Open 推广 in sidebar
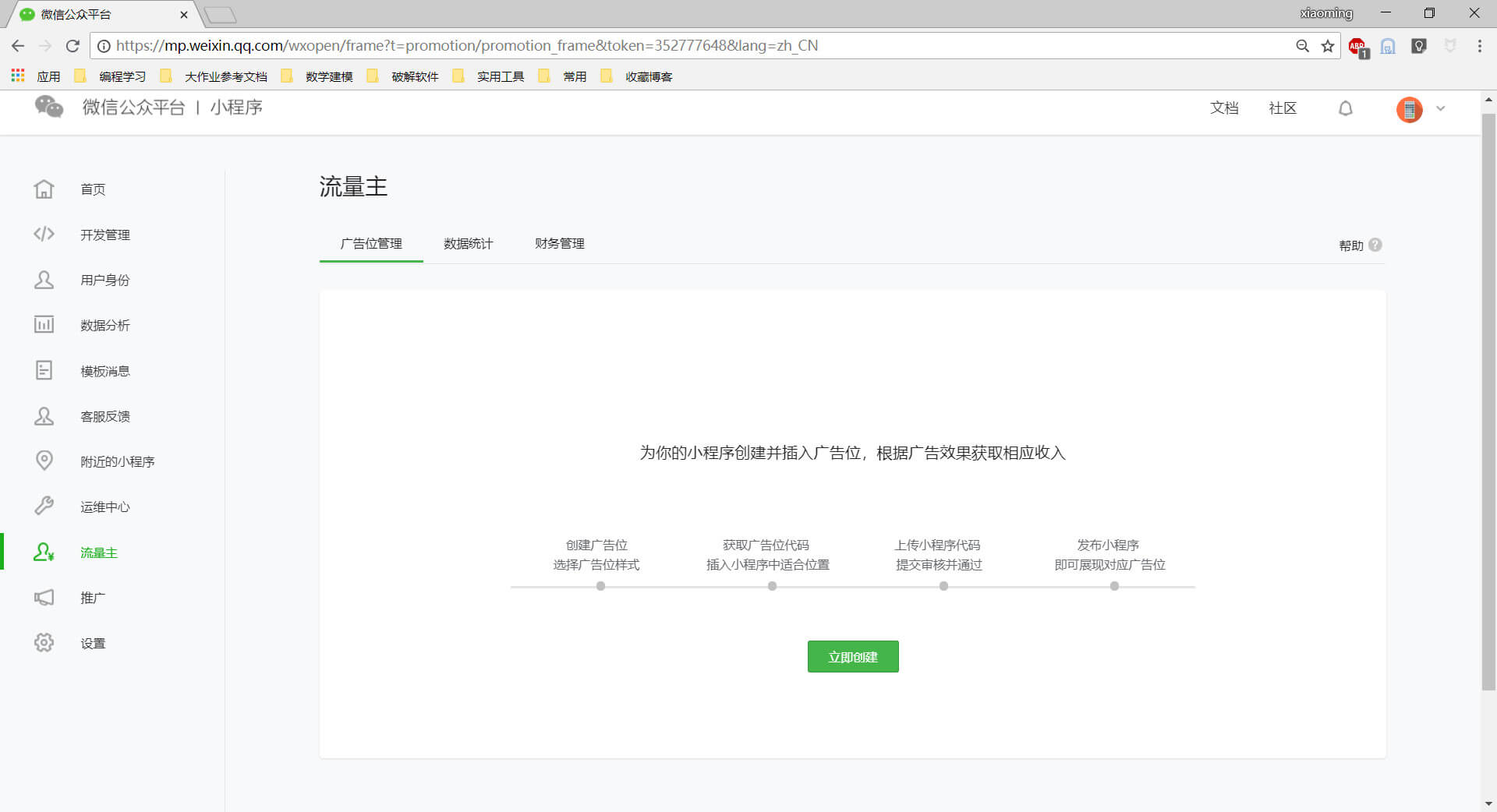This screenshot has height=812, width=1497. click(x=93, y=598)
